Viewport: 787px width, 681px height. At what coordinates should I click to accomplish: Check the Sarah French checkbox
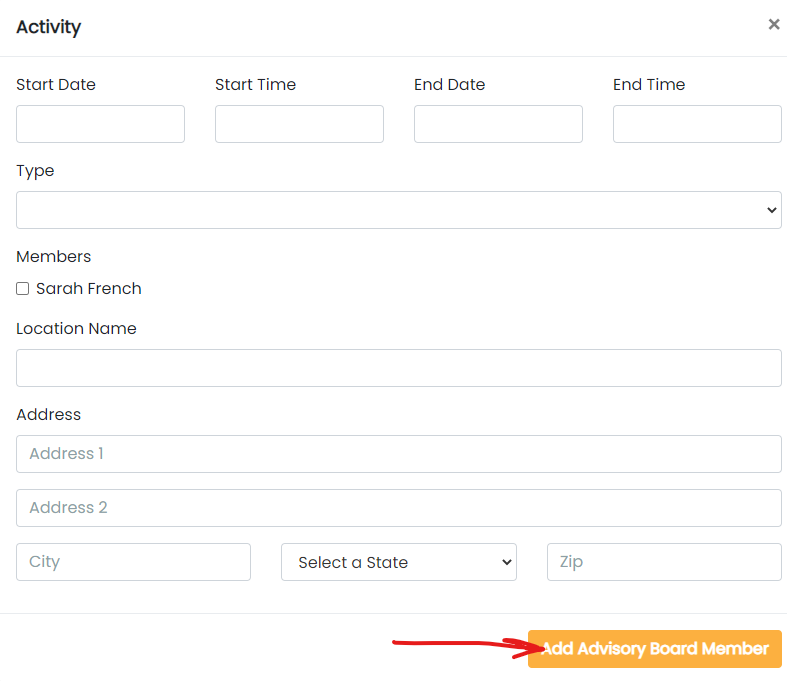(23, 289)
